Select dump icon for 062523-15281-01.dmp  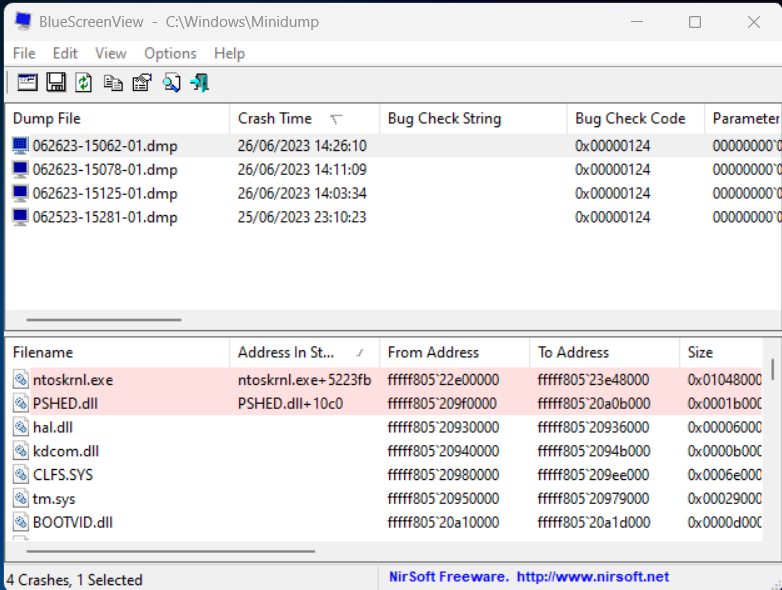(20, 217)
